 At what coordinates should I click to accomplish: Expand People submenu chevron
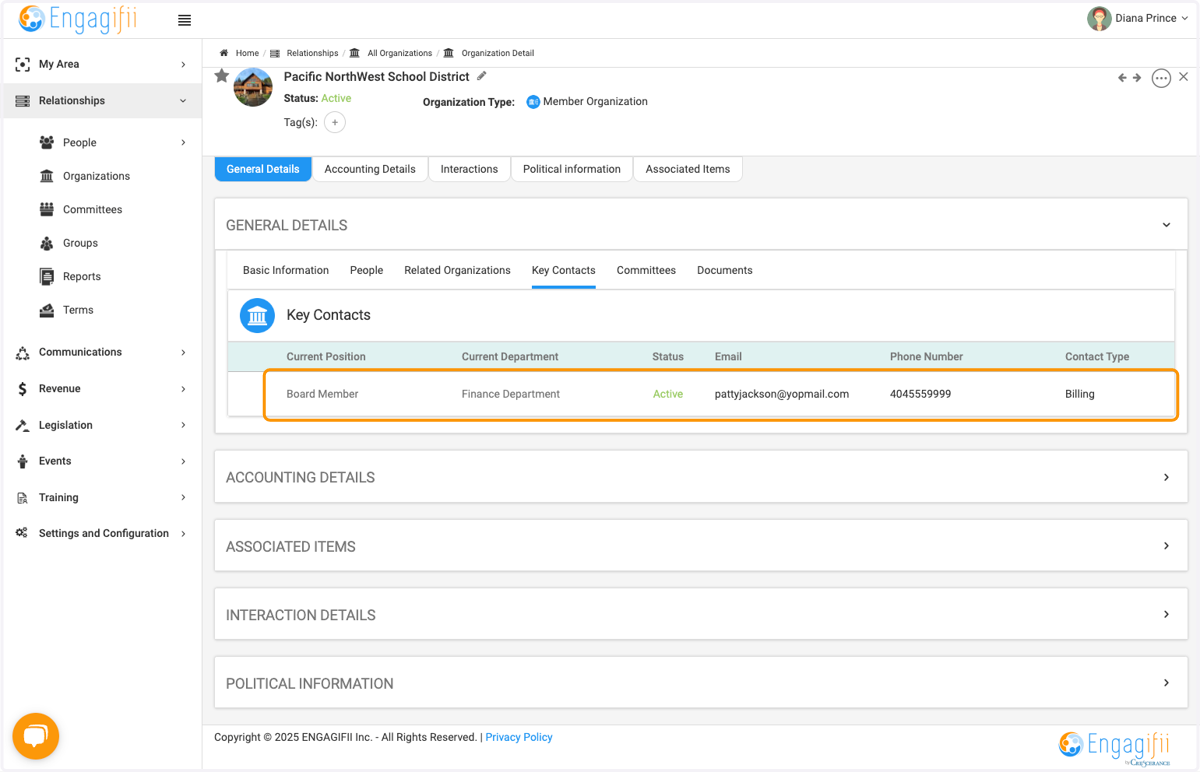click(x=183, y=143)
